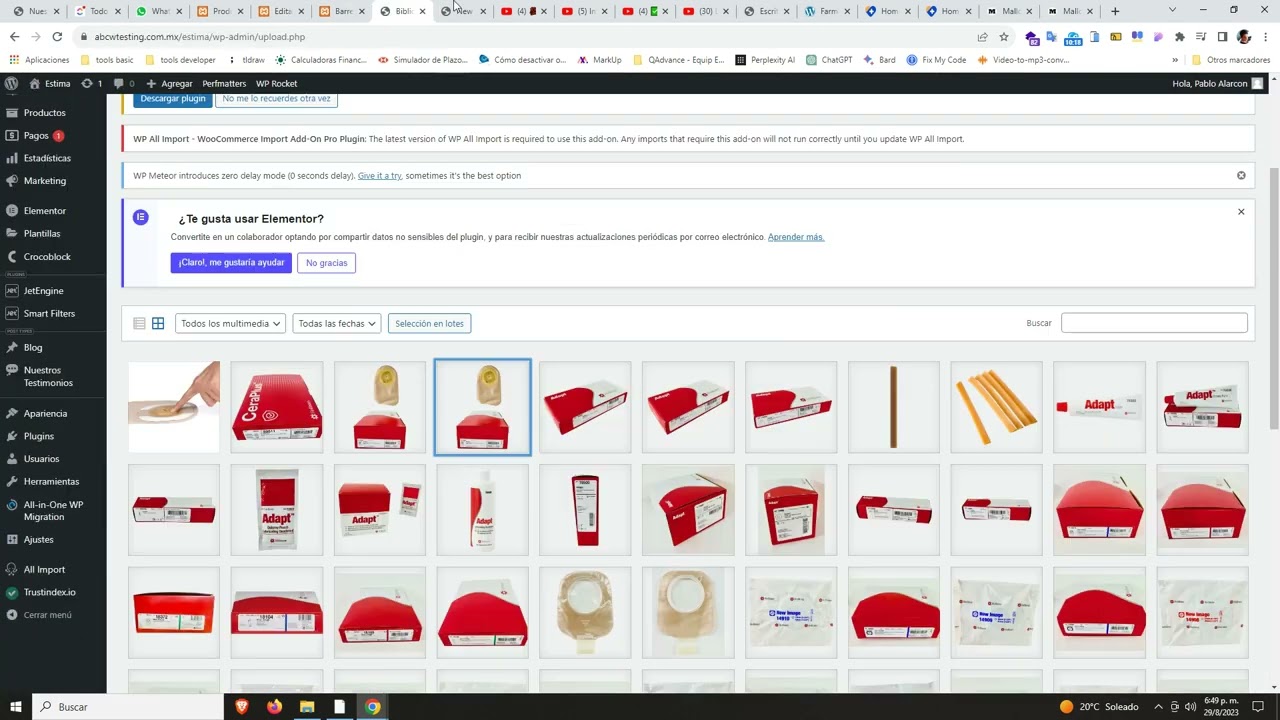Open the Windows Start menu
1280x720 pixels.
[16, 707]
